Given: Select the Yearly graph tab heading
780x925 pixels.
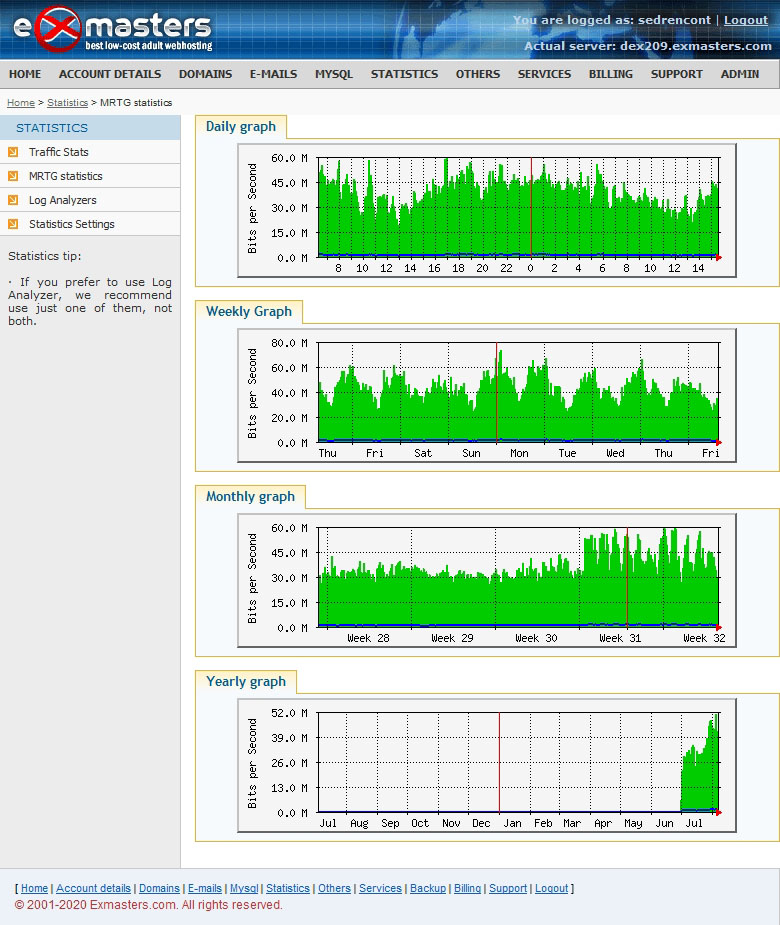Looking at the screenshot, I should (245, 681).
